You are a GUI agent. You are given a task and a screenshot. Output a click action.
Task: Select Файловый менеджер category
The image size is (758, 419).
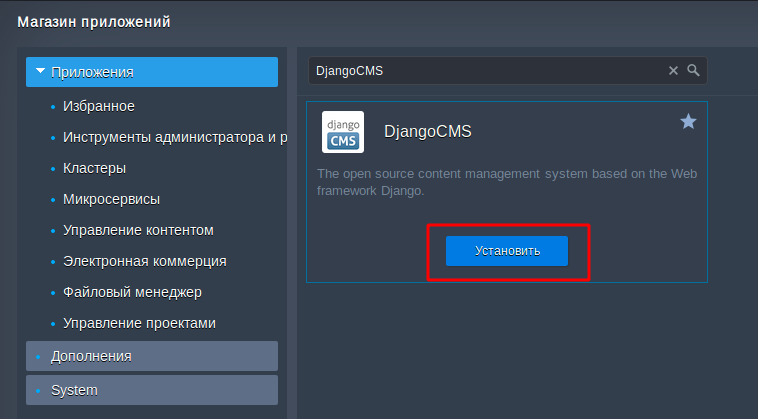coord(132,292)
